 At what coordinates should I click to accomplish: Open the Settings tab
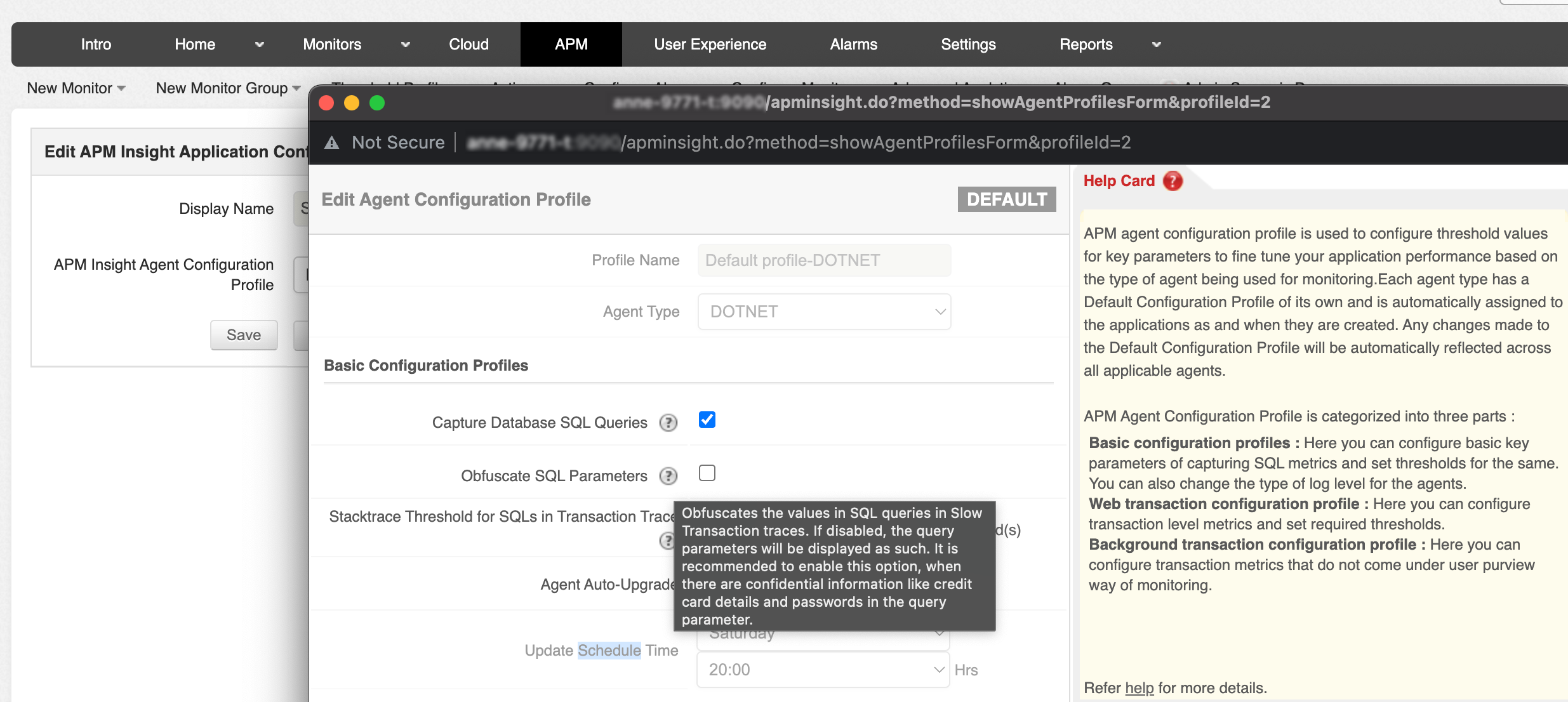968,44
